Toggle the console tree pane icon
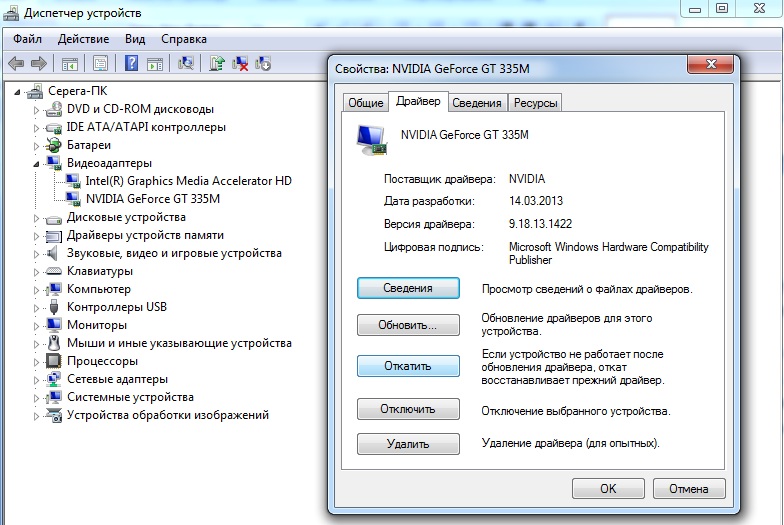This screenshot has height=525, width=784. click(70, 64)
